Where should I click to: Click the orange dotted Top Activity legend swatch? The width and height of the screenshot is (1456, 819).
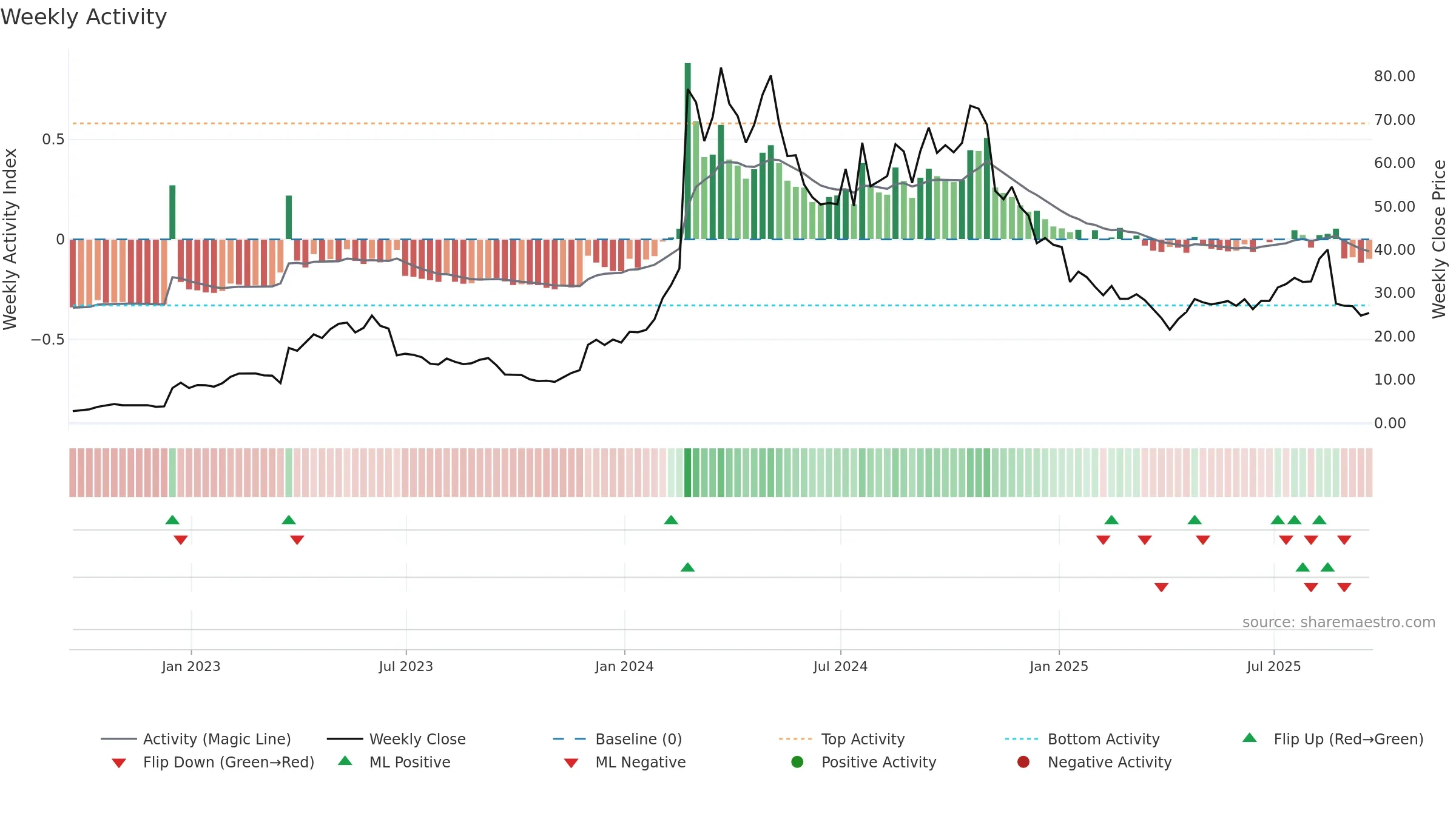point(795,739)
